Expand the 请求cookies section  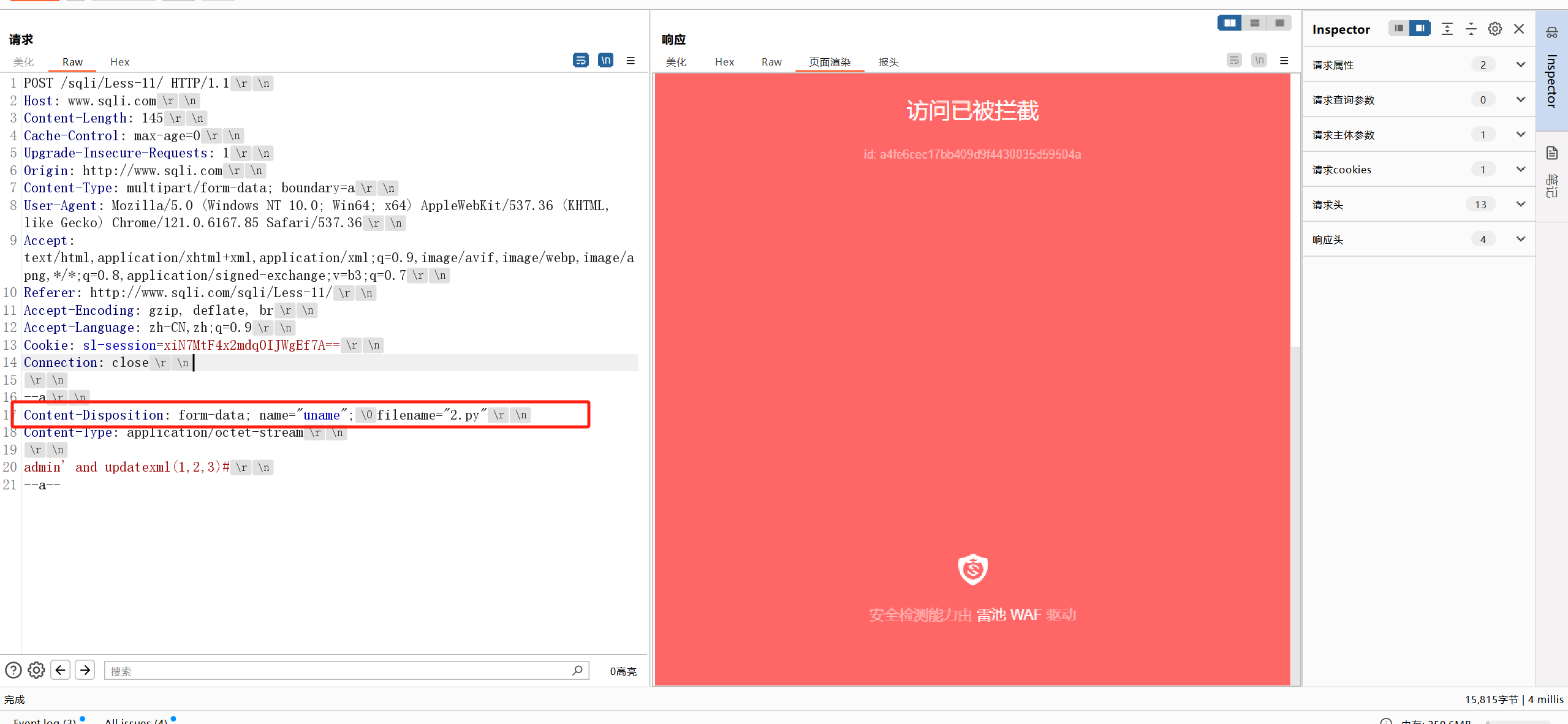[x=1520, y=169]
